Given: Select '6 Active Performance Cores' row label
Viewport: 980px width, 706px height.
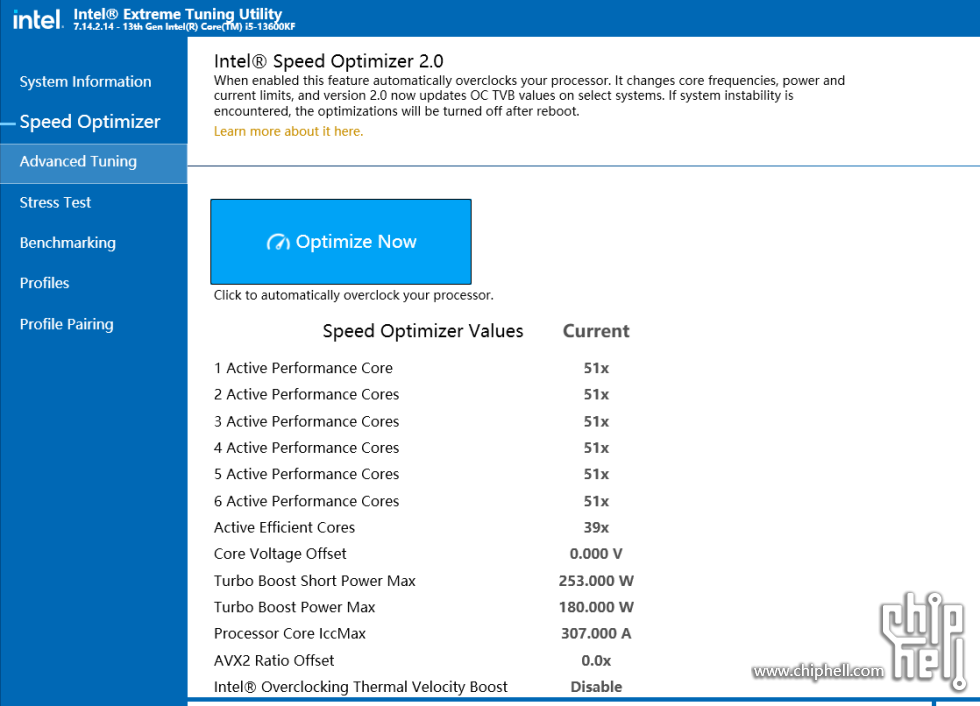Looking at the screenshot, I should pos(306,501).
